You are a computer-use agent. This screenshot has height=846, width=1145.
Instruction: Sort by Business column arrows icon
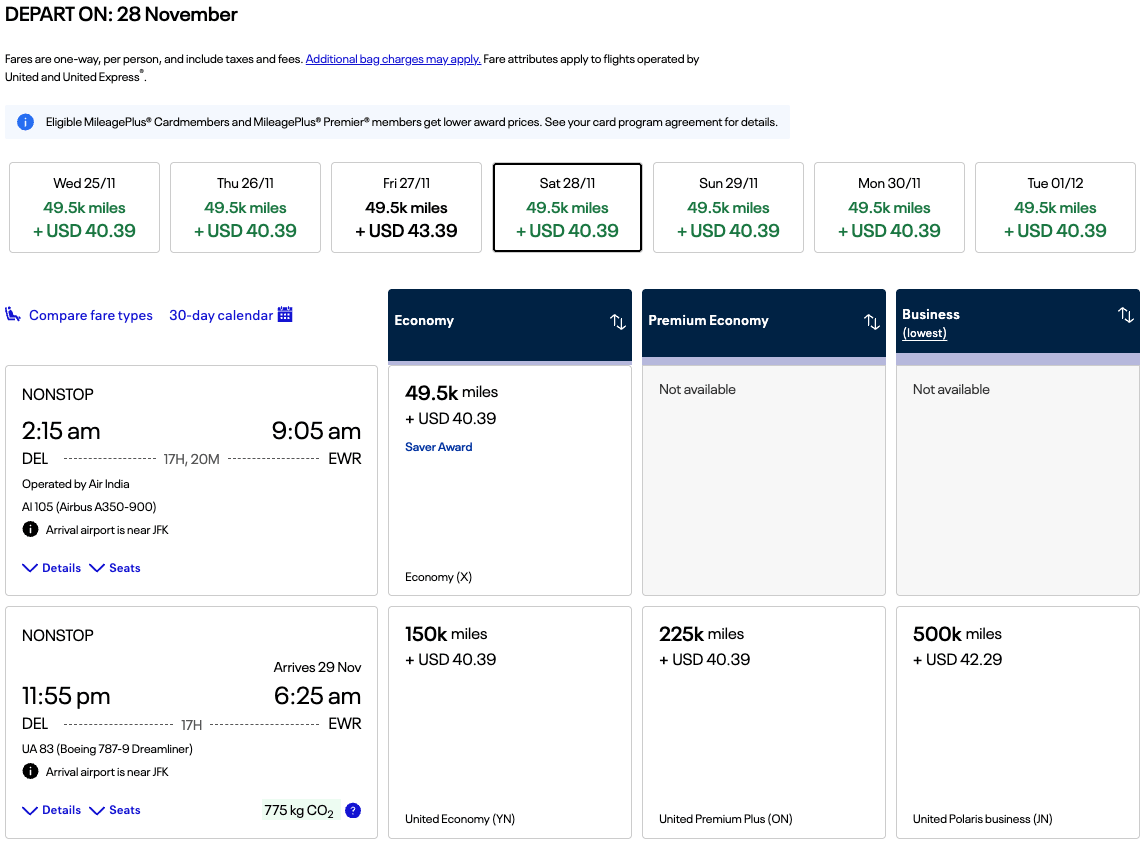pyautogui.click(x=1126, y=315)
